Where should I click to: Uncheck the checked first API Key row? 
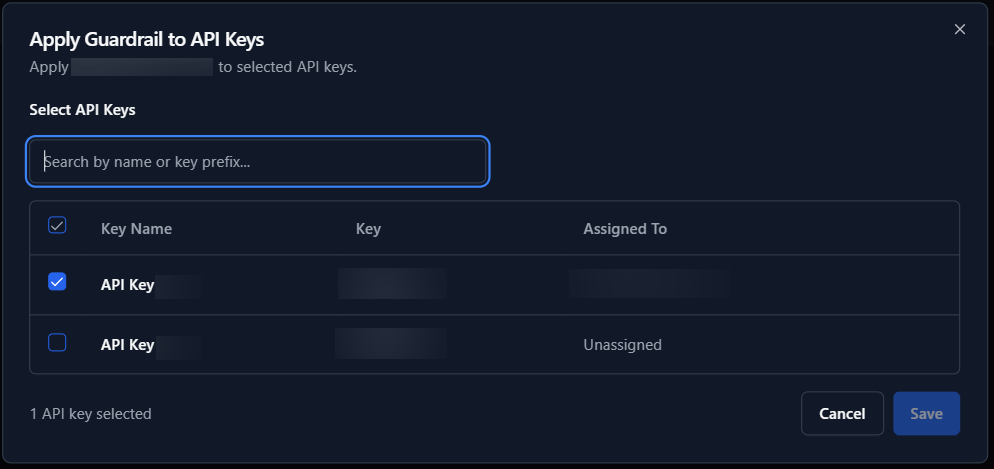57,282
